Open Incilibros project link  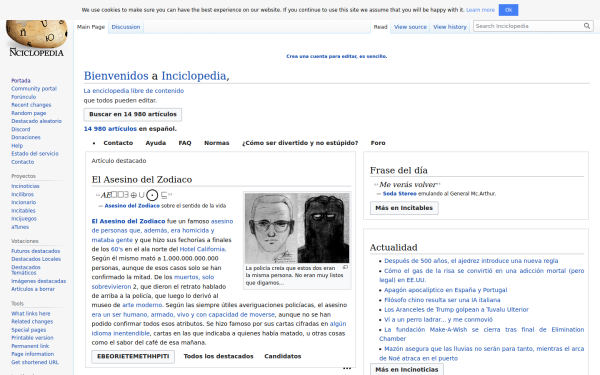(23, 194)
